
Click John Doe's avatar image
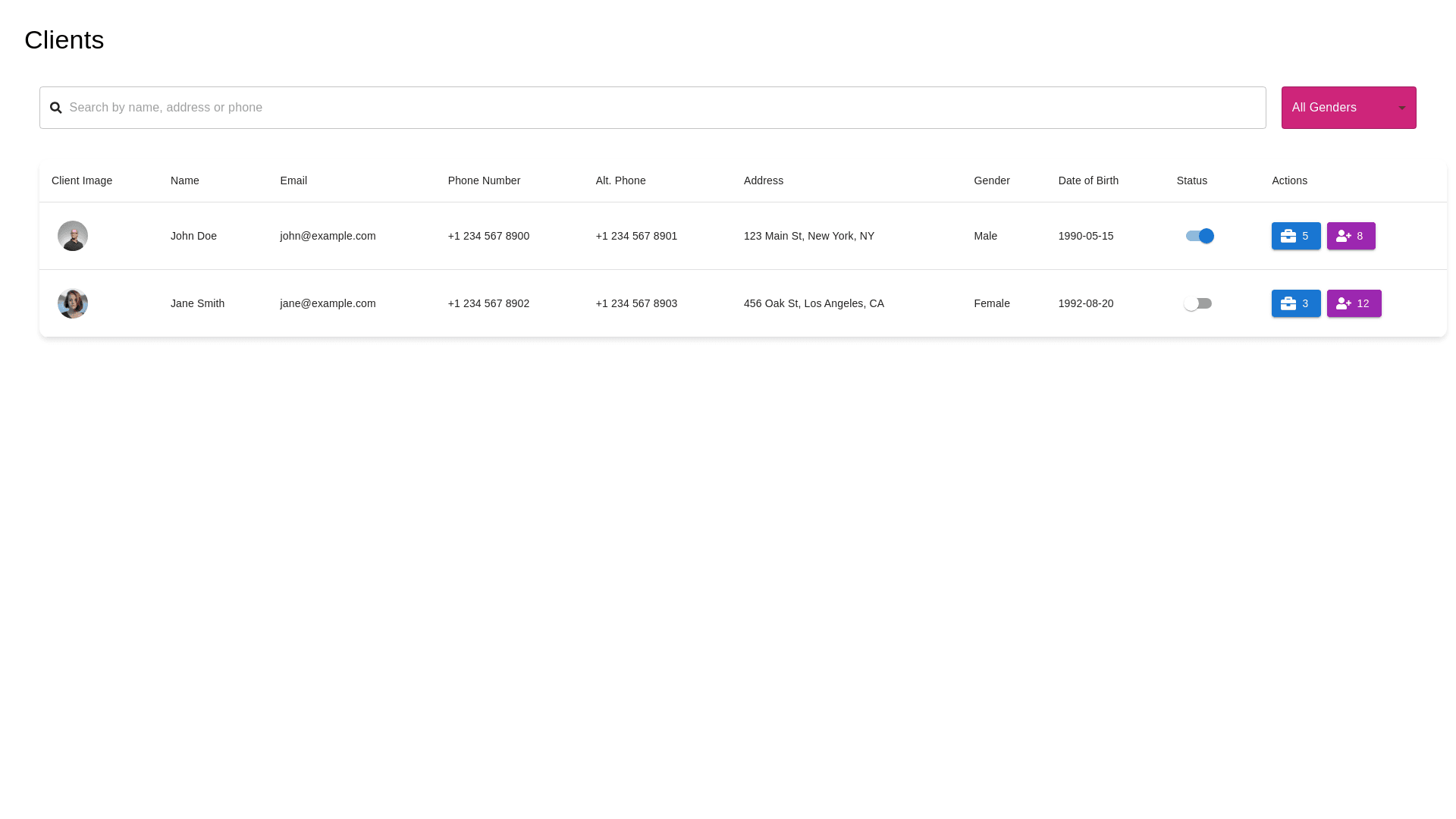[73, 236]
